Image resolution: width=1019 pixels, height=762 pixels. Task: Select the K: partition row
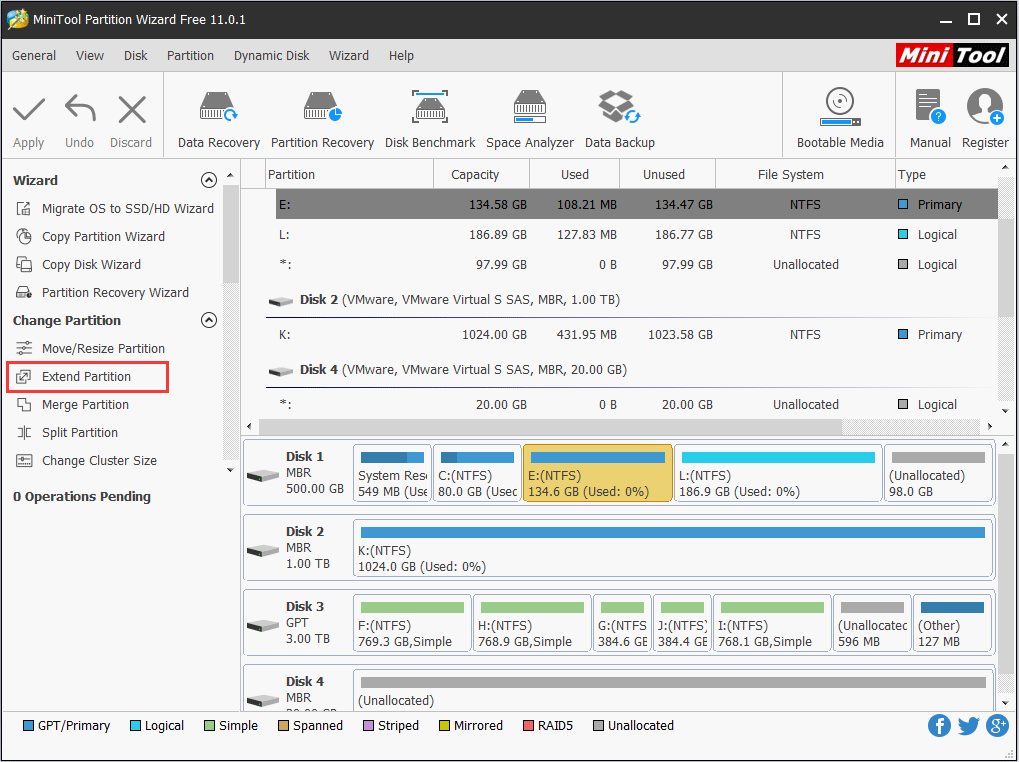coord(637,335)
